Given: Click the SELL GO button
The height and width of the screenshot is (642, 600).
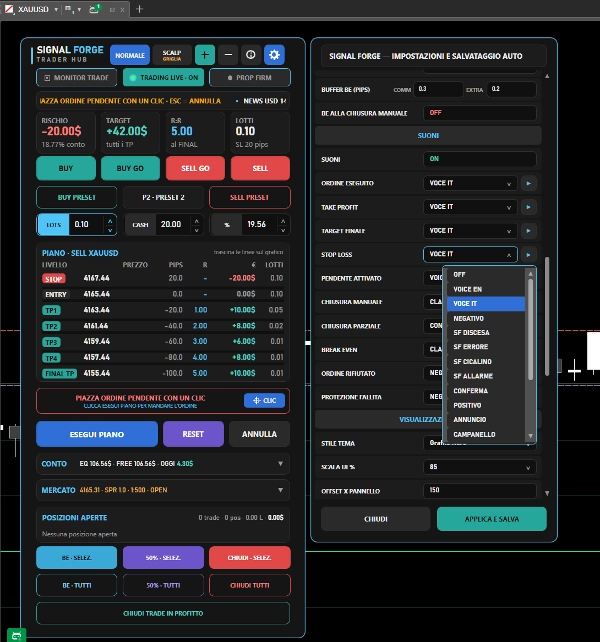Looking at the screenshot, I should [195, 168].
